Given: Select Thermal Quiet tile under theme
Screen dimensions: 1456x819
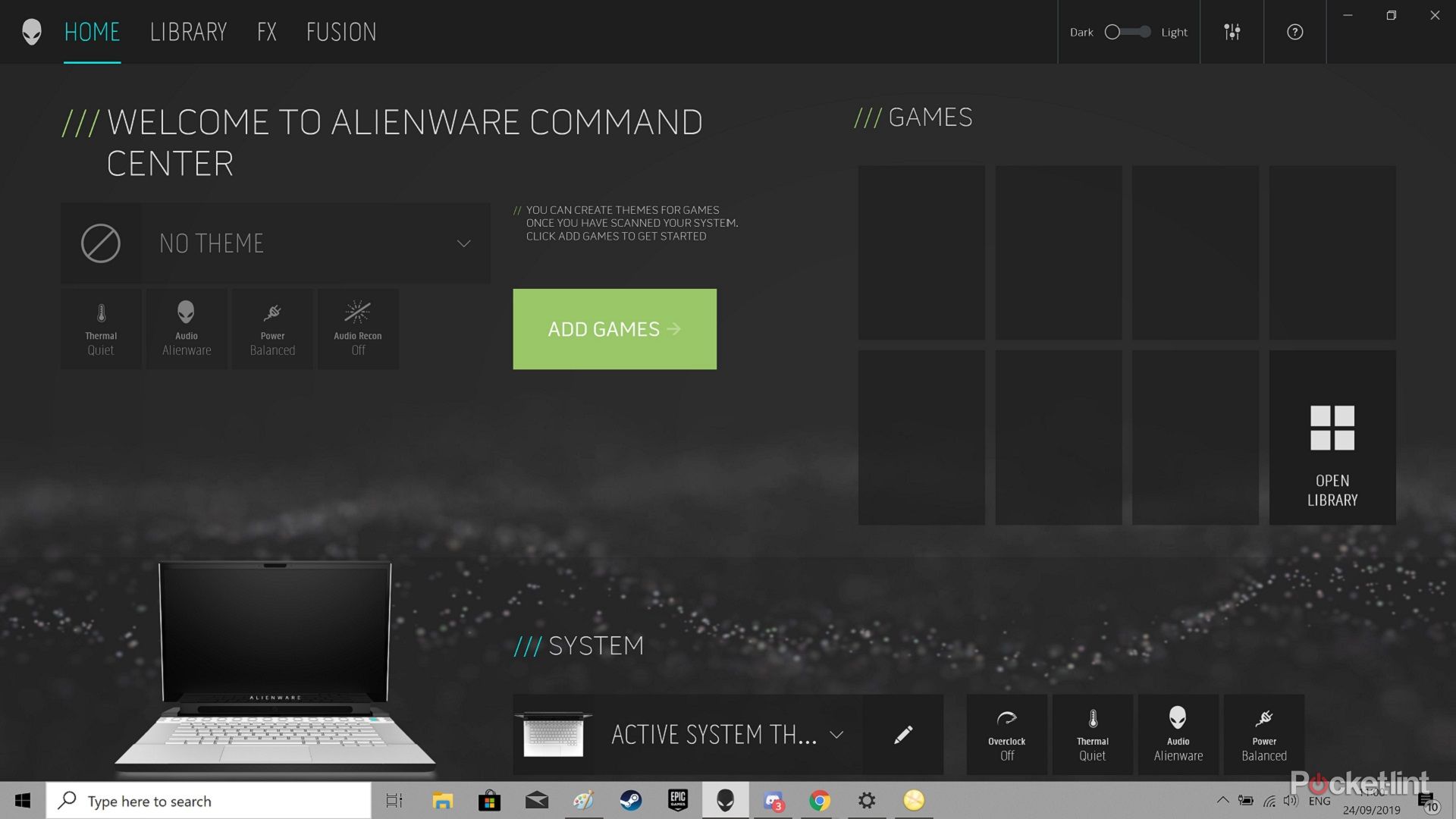Looking at the screenshot, I should (x=101, y=329).
